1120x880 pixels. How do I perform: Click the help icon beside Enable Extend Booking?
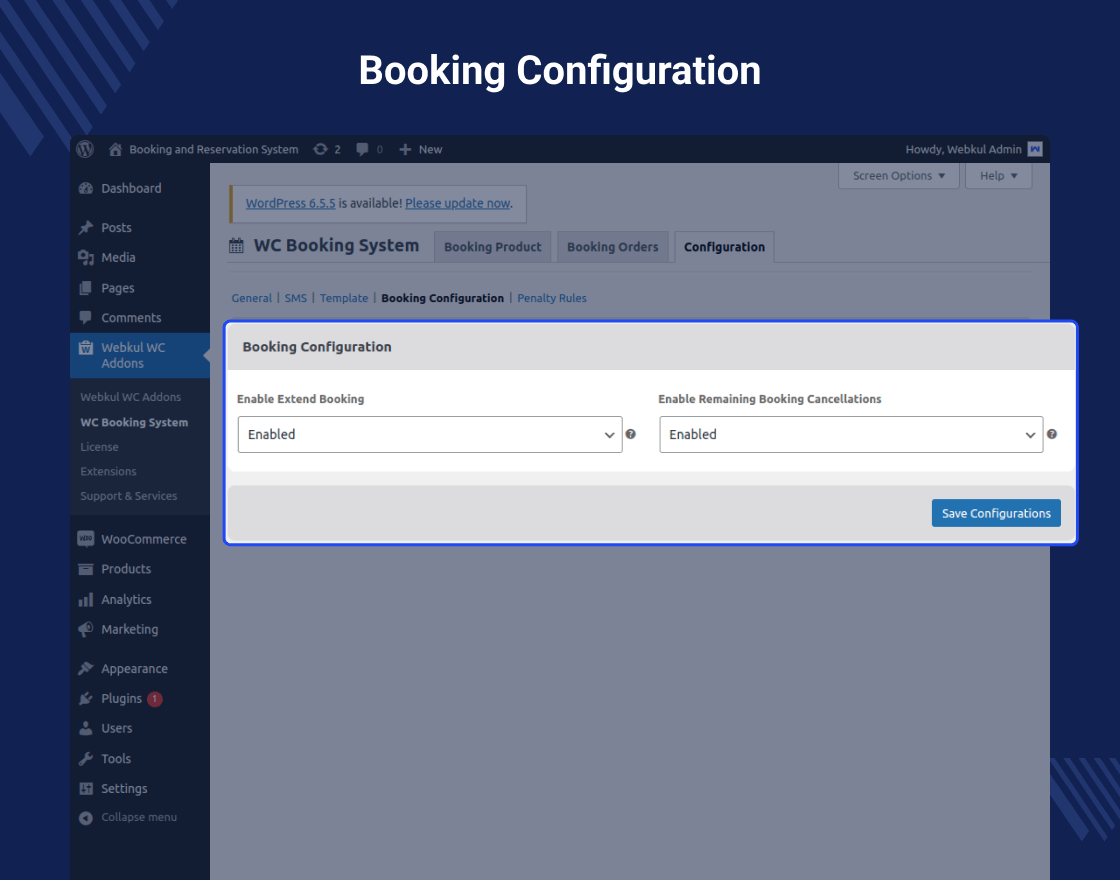pyautogui.click(x=631, y=434)
